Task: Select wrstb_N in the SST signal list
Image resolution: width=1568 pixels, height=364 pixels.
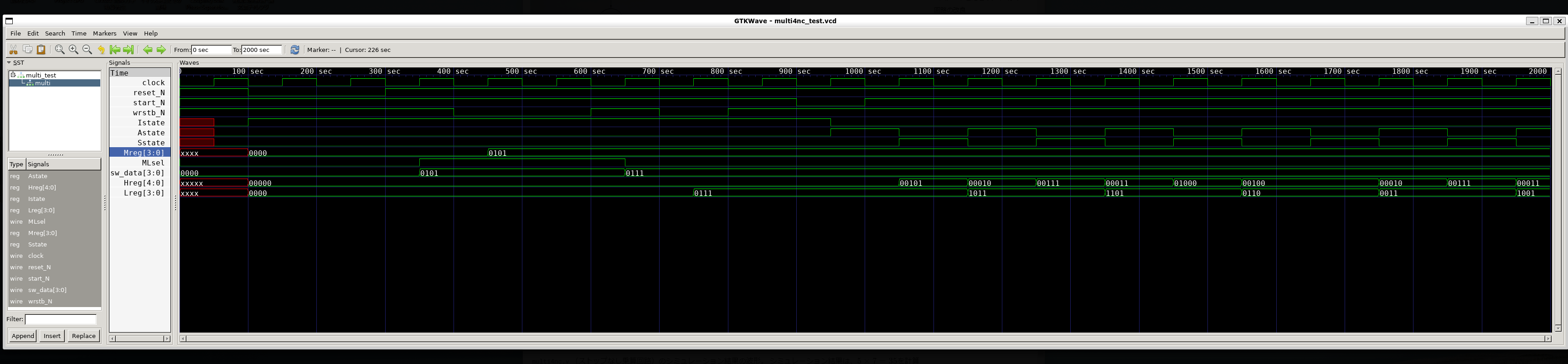Action: (x=54, y=301)
